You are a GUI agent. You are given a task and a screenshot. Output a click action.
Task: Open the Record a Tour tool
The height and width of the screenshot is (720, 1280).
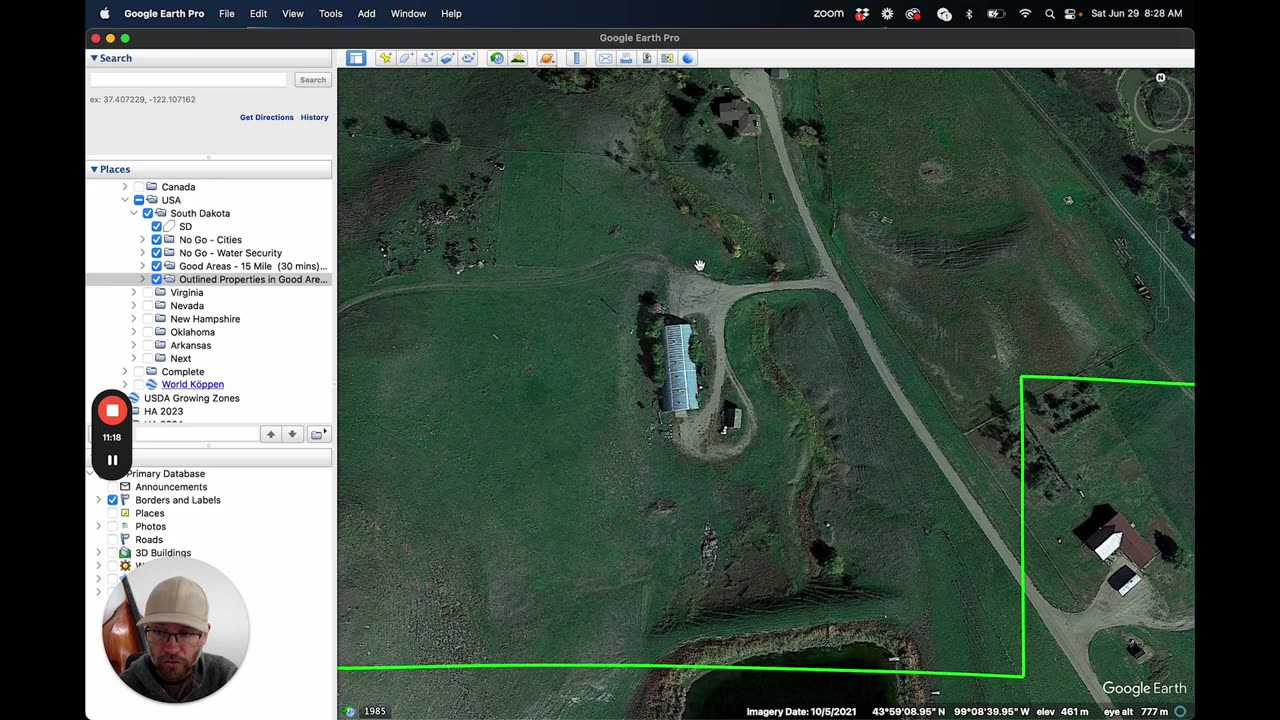click(x=468, y=58)
